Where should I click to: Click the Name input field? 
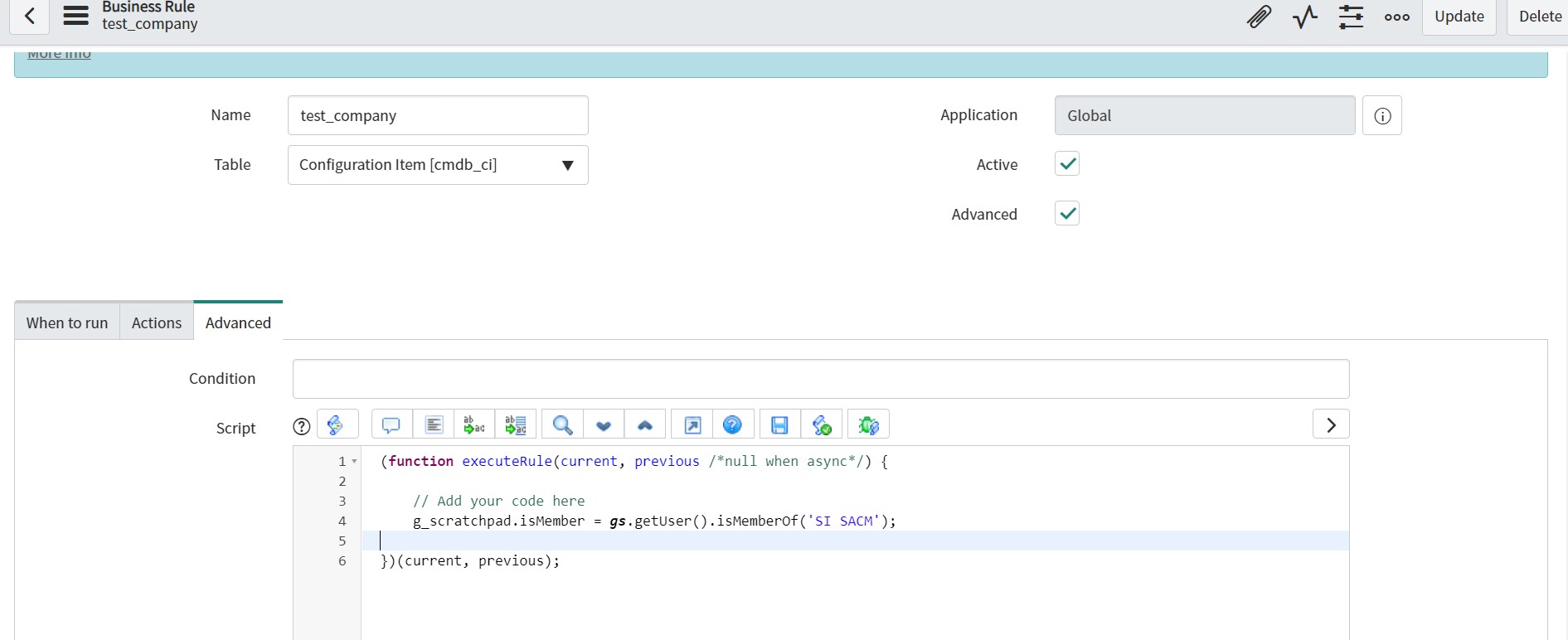pyautogui.click(x=438, y=115)
